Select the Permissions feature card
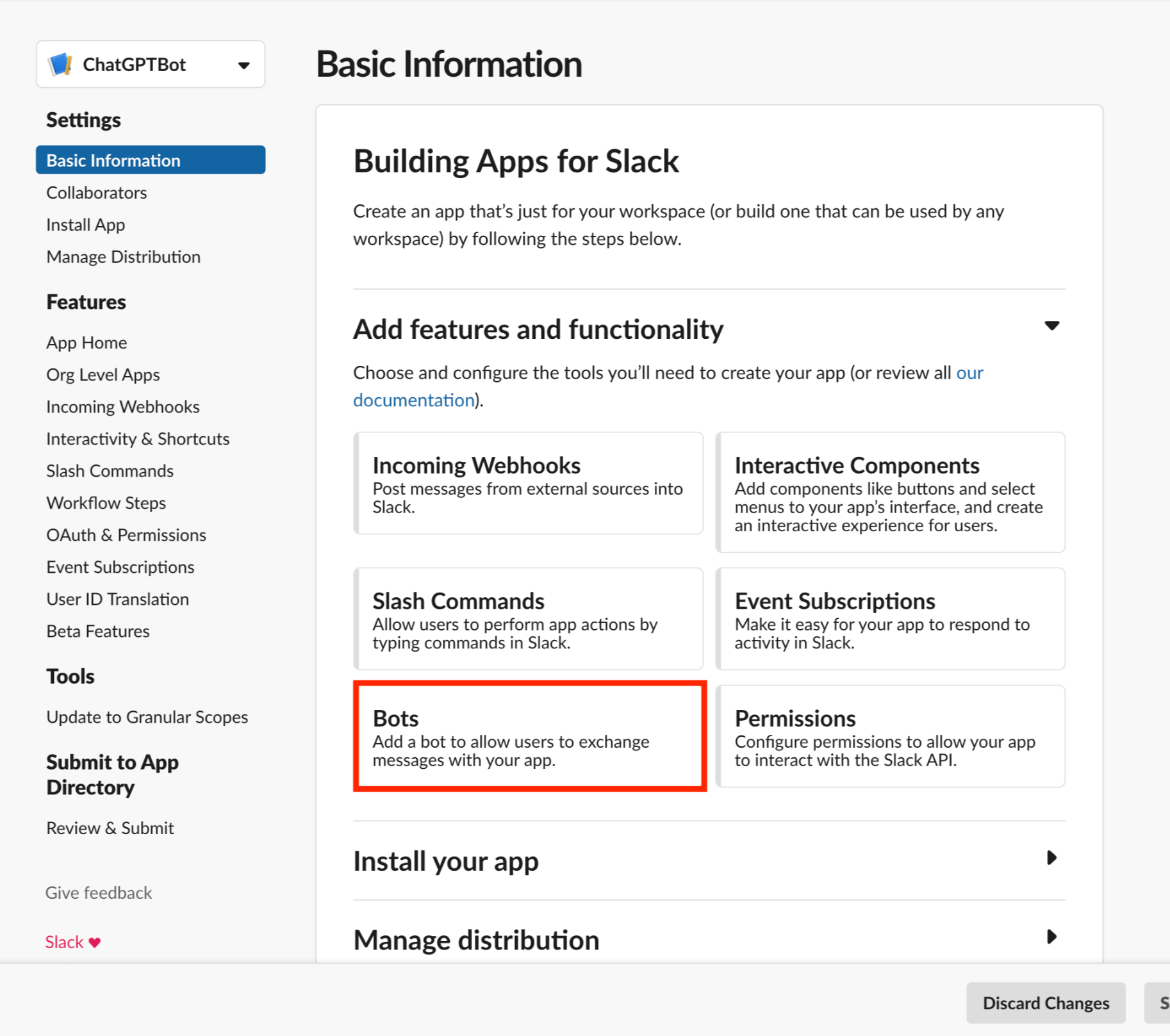 (x=891, y=736)
